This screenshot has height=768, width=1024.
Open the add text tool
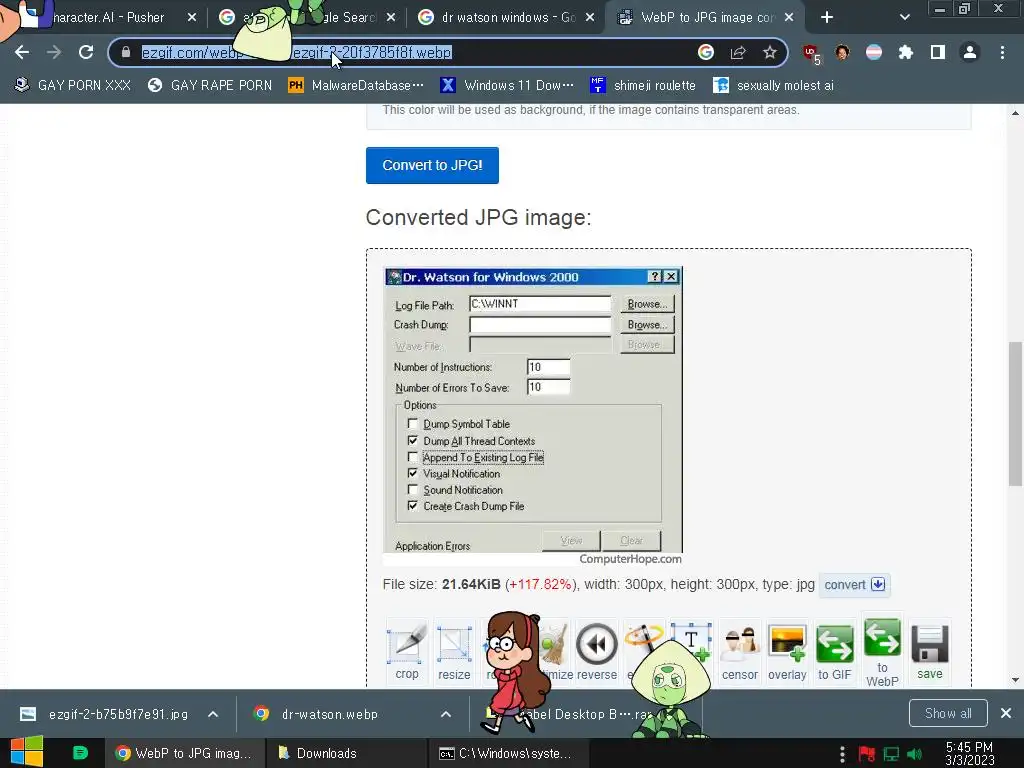[692, 643]
